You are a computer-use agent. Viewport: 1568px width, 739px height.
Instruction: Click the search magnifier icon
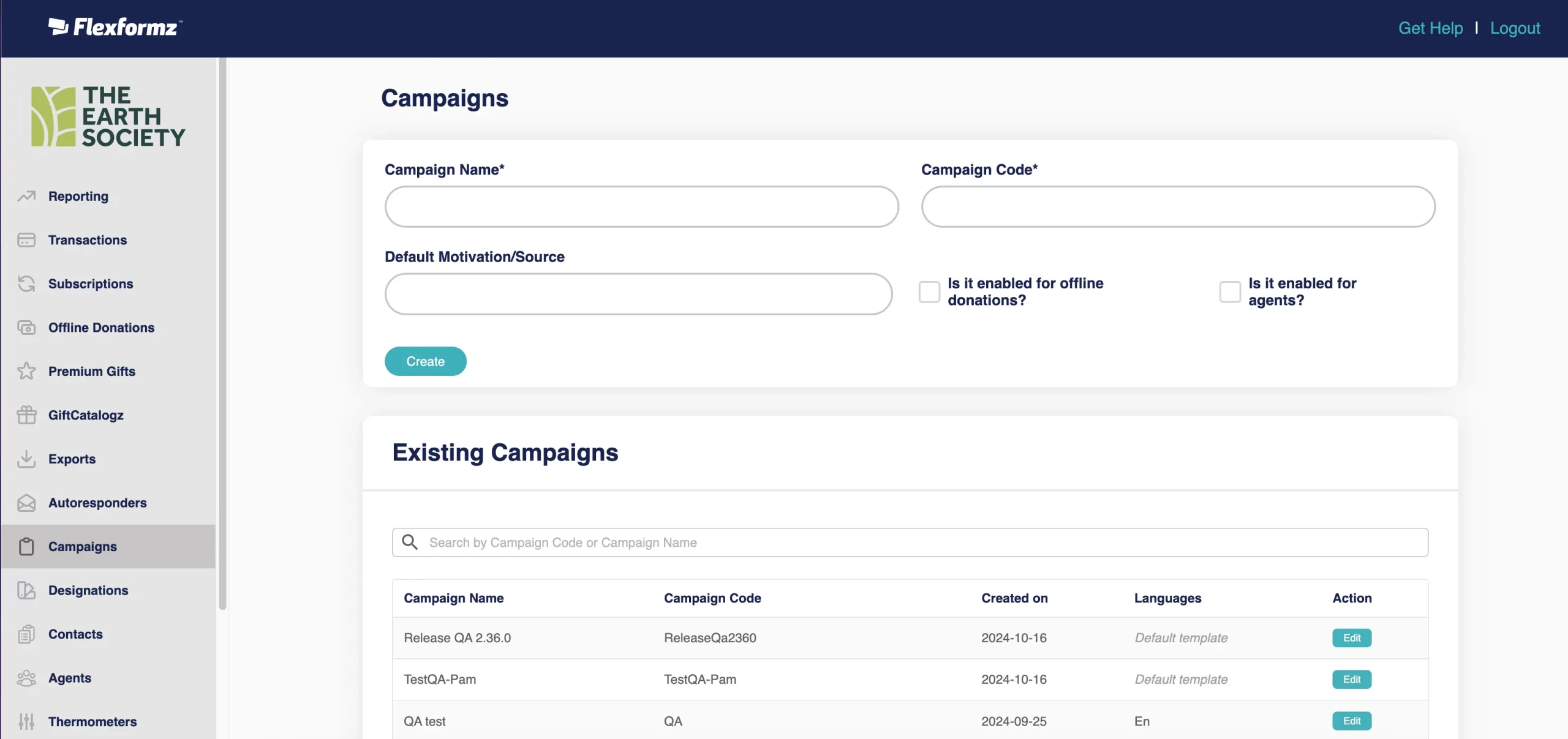point(410,542)
